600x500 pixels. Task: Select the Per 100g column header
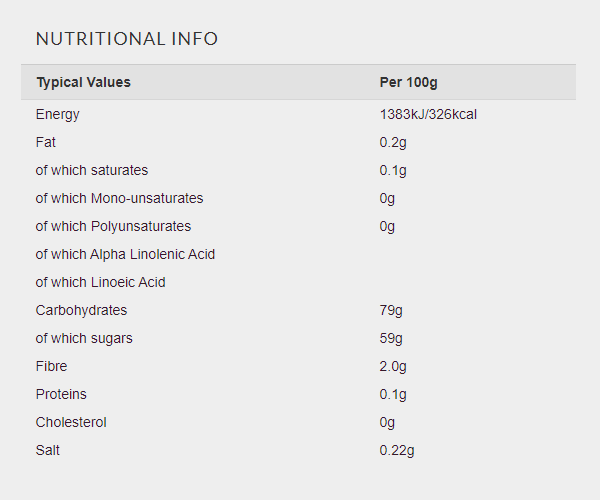[x=408, y=83]
